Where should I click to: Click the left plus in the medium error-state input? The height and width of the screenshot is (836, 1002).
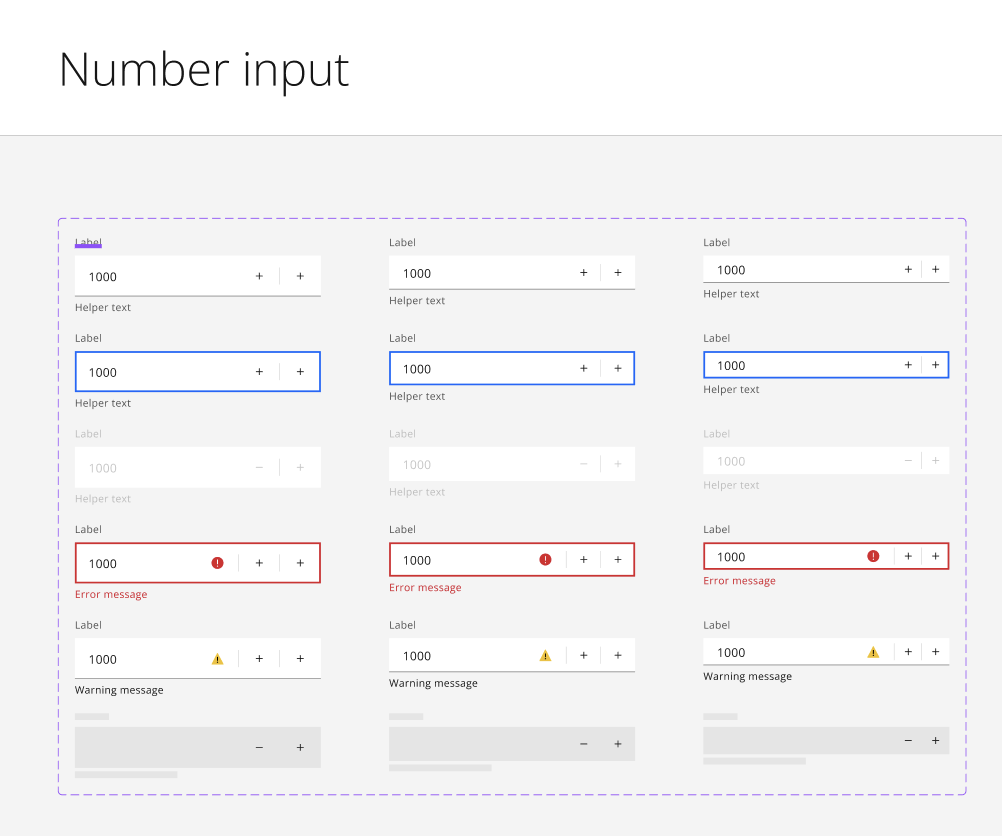click(583, 560)
